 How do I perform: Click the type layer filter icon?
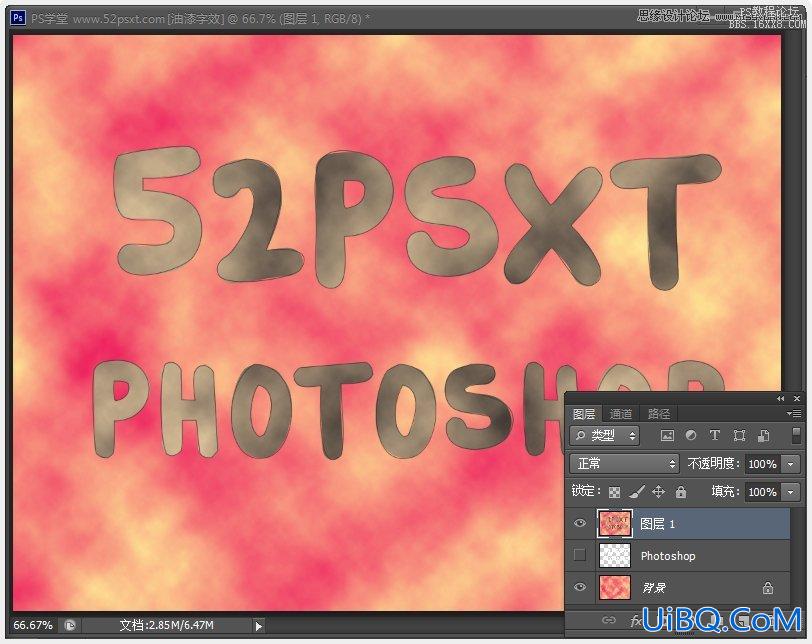click(715, 435)
